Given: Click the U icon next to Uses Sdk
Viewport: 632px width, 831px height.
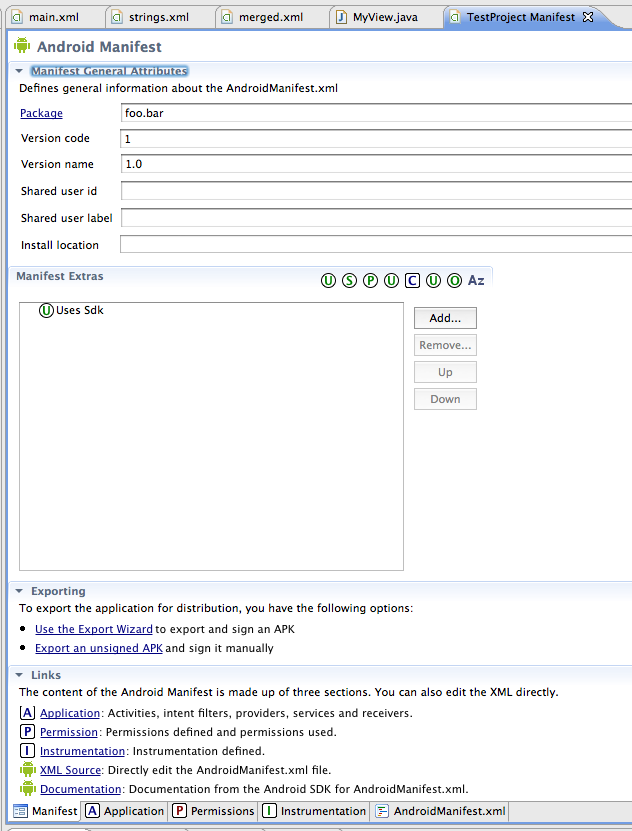Looking at the screenshot, I should (47, 311).
